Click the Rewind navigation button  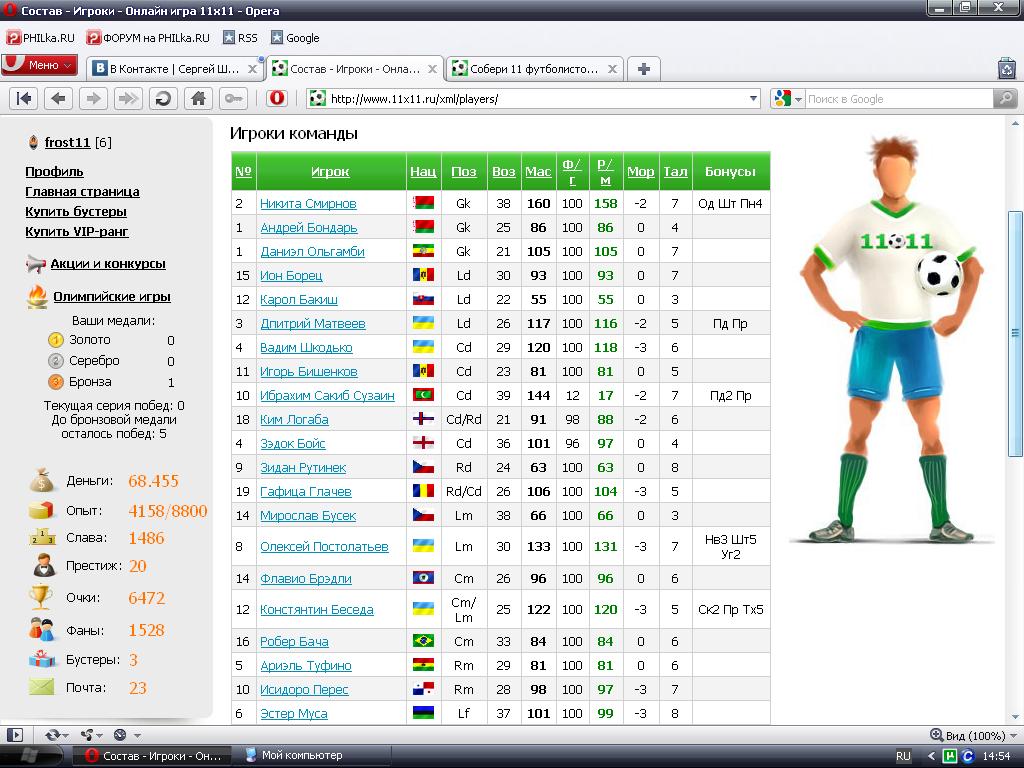pyautogui.click(x=25, y=98)
